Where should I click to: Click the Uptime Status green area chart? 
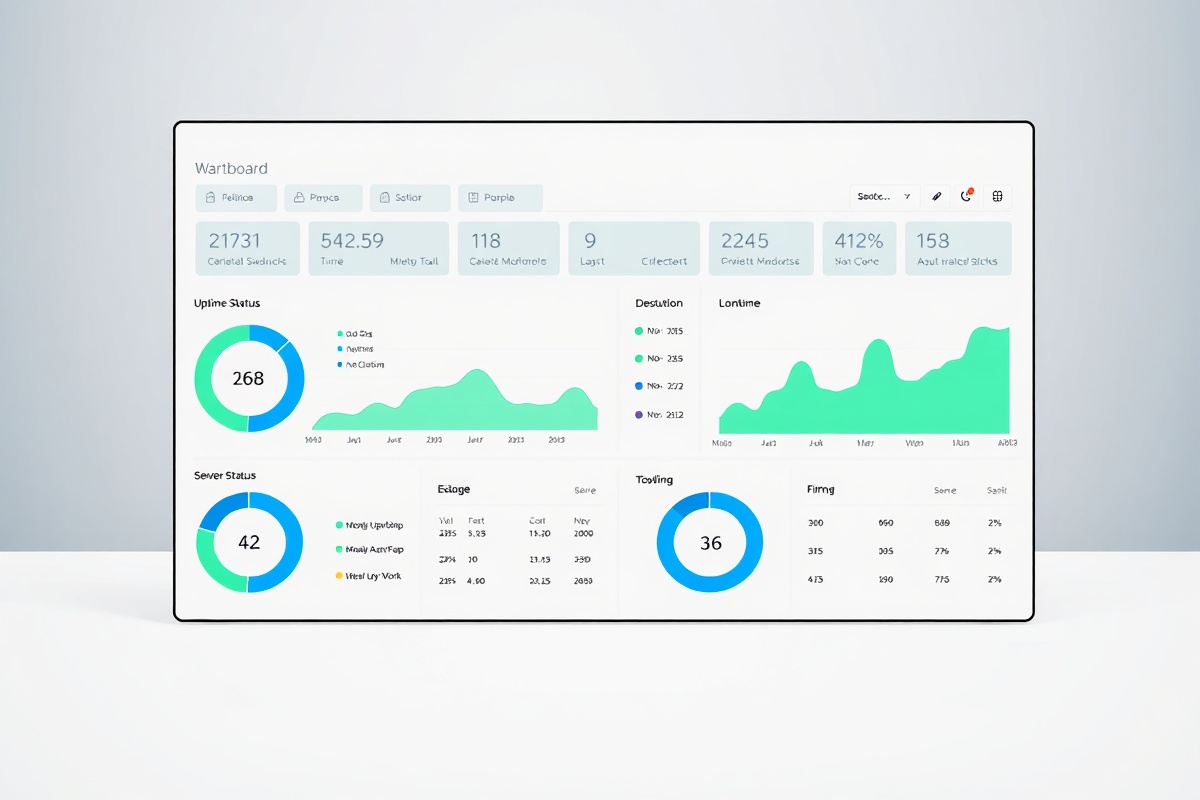pos(455,400)
